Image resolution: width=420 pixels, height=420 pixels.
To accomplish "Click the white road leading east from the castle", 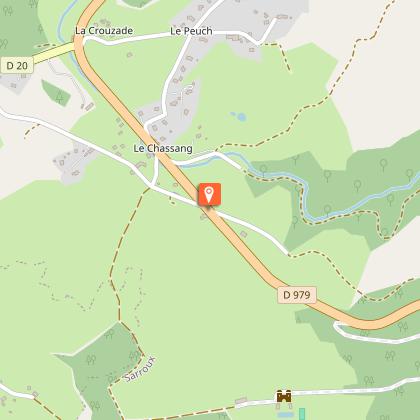I will [x=355, y=388].
